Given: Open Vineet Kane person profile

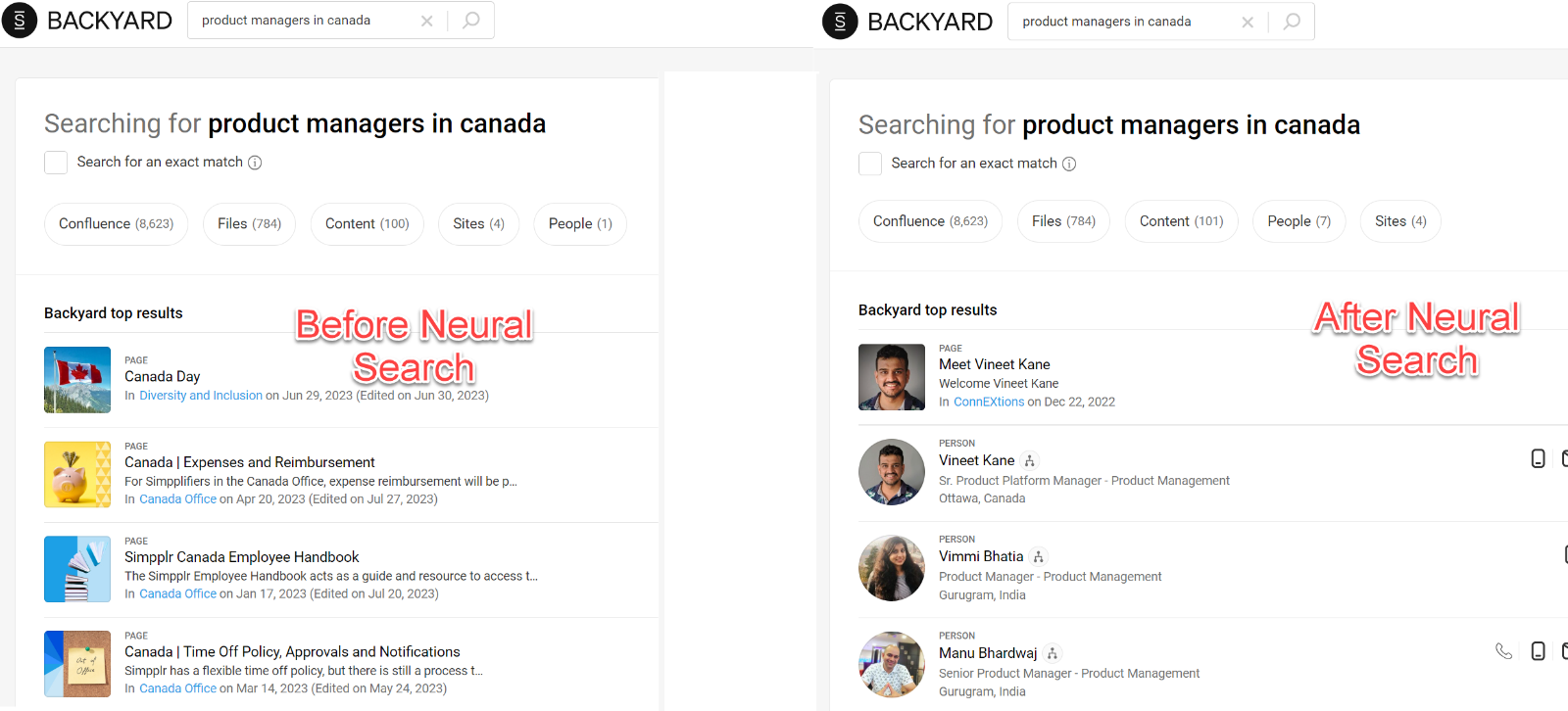Looking at the screenshot, I should pos(977,460).
